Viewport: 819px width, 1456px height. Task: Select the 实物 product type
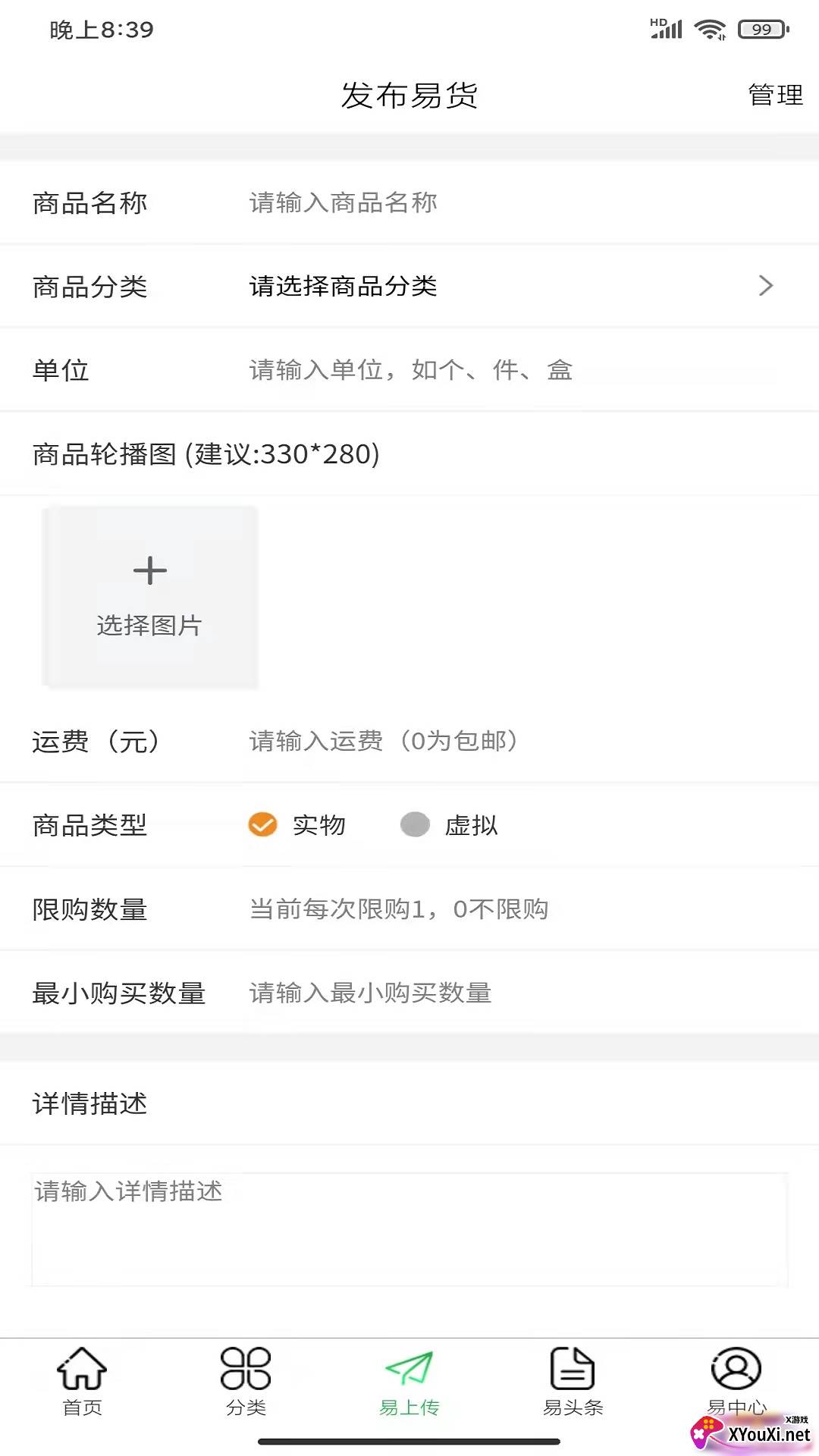point(263,824)
